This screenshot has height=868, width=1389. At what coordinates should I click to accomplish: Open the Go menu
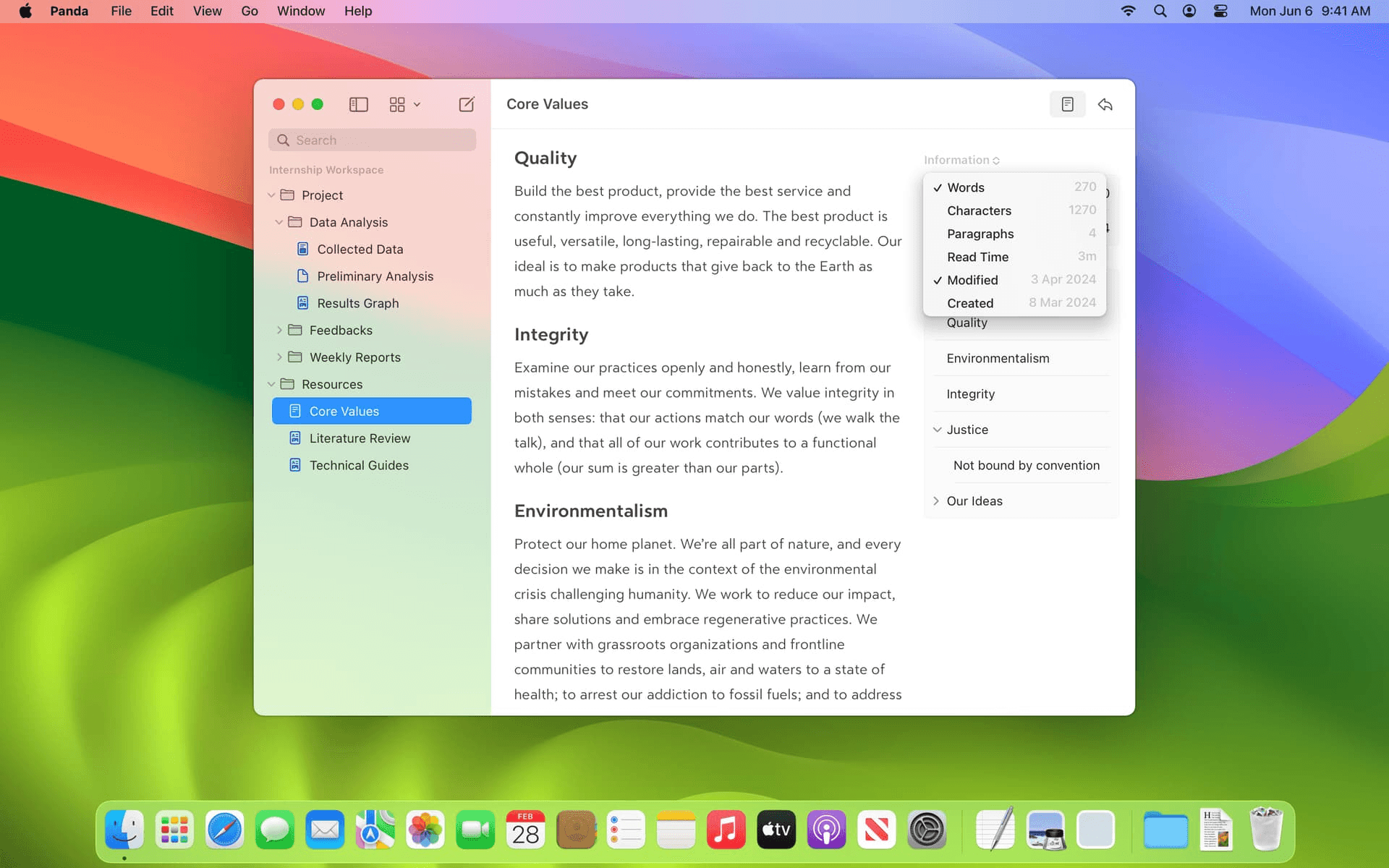pos(249,11)
